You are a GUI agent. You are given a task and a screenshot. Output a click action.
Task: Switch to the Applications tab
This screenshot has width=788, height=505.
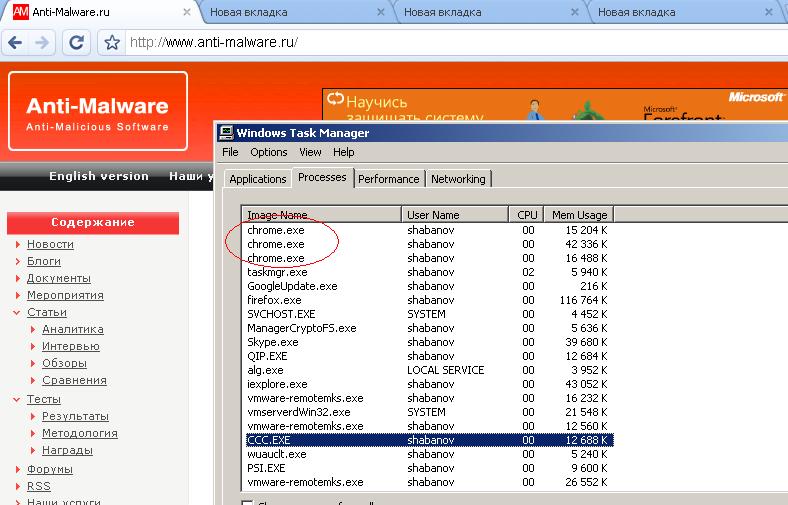258,179
